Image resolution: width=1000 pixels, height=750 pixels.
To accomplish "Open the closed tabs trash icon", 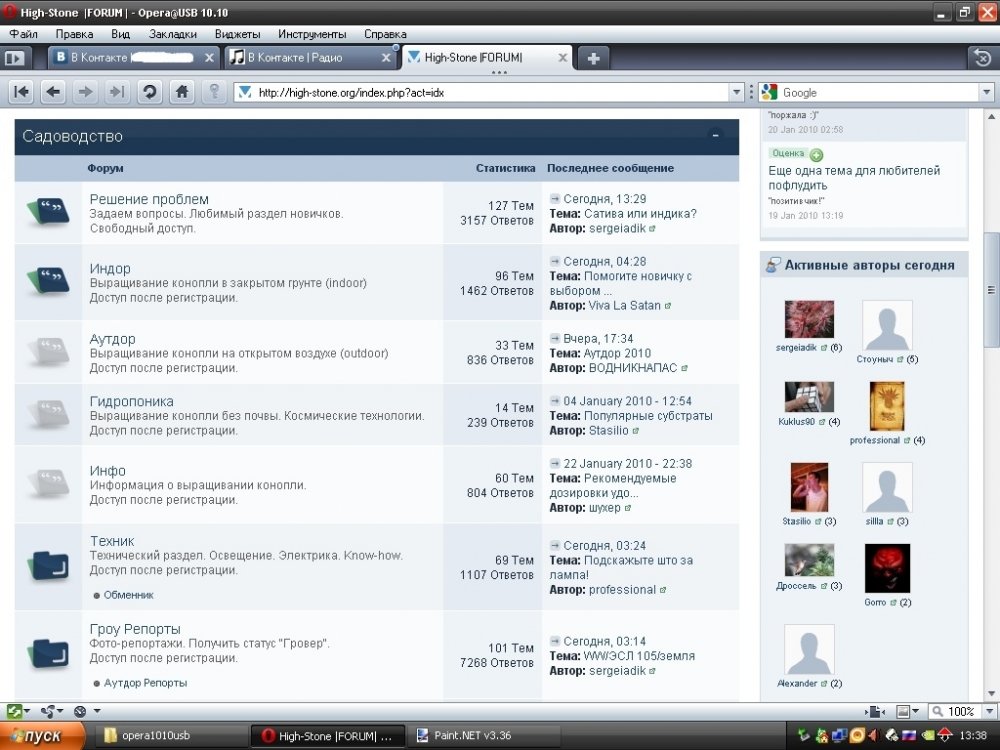I will (x=983, y=58).
